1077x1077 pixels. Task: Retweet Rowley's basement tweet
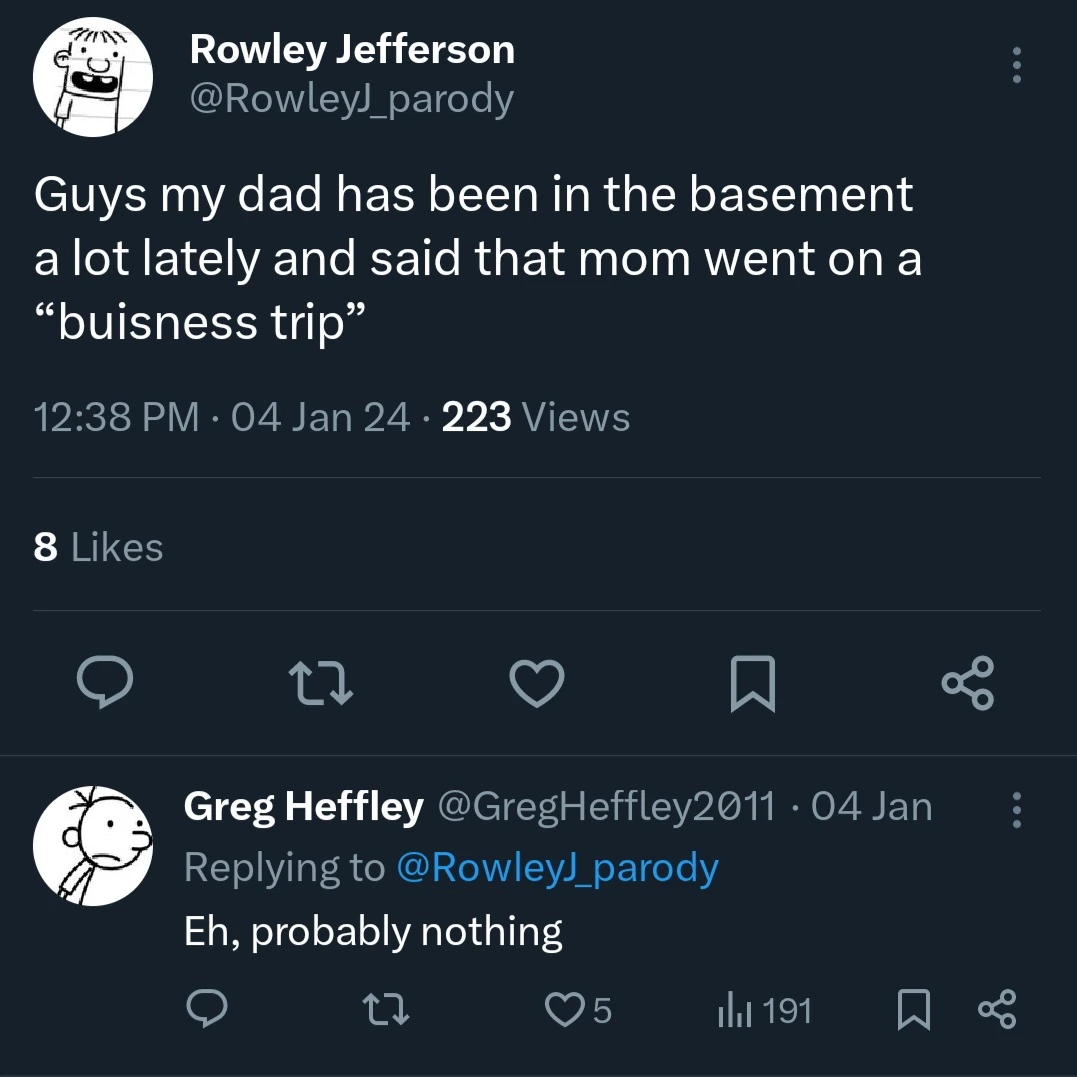[322, 684]
